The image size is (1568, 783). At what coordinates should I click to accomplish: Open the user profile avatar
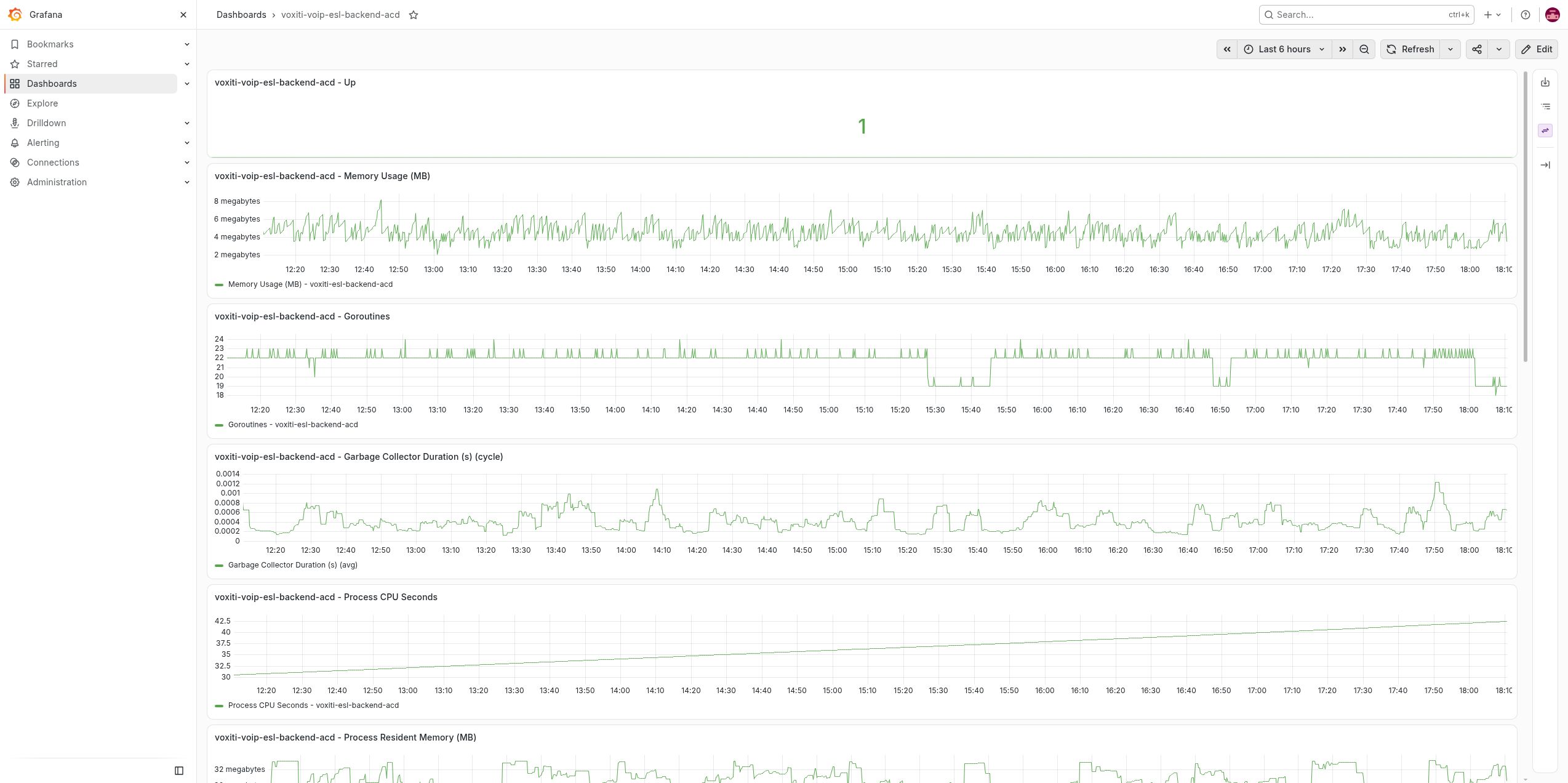[1552, 15]
